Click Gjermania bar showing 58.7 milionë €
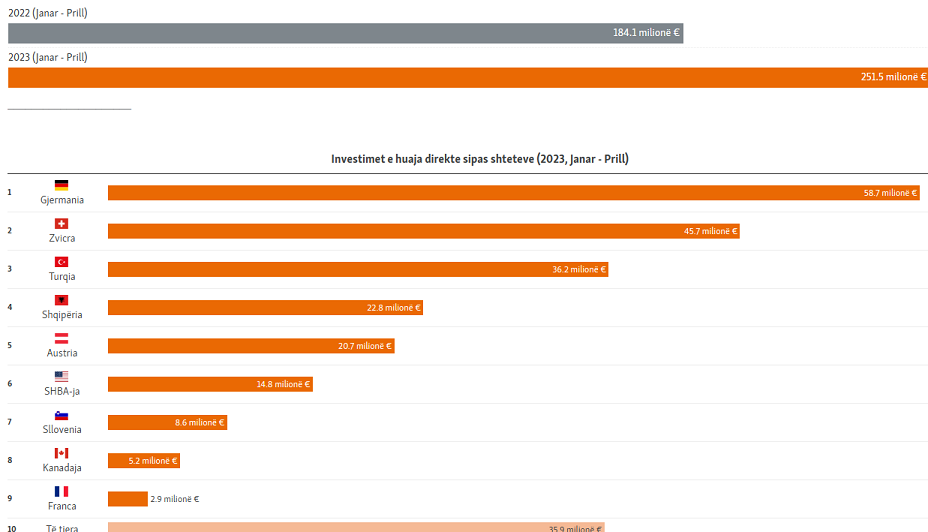 tap(513, 193)
